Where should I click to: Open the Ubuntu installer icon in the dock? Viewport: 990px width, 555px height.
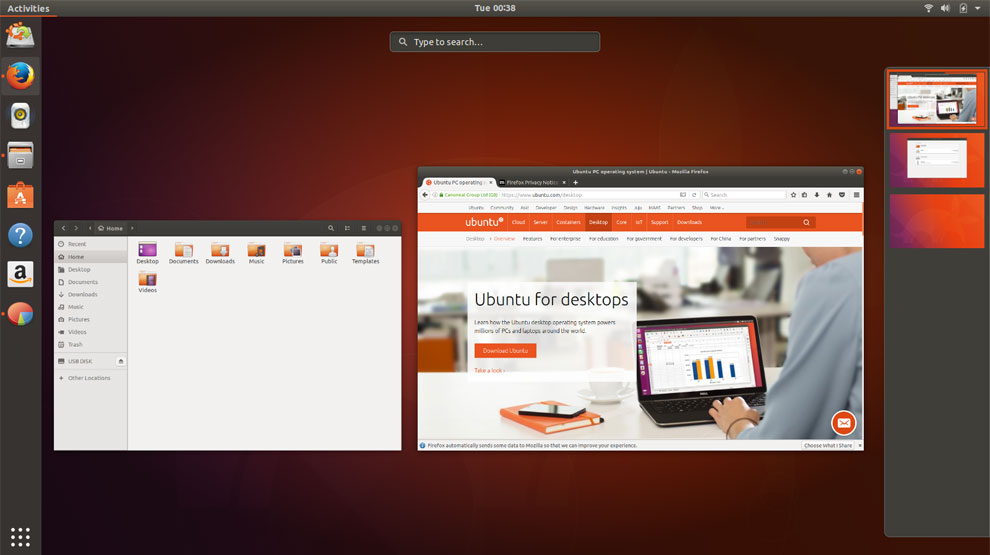coord(20,35)
